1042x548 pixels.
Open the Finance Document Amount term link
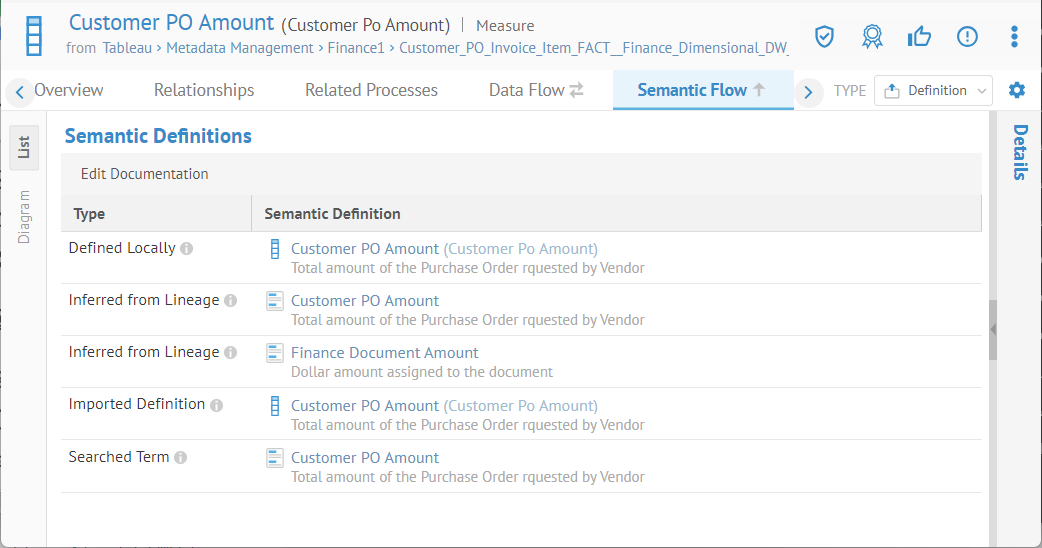(384, 353)
